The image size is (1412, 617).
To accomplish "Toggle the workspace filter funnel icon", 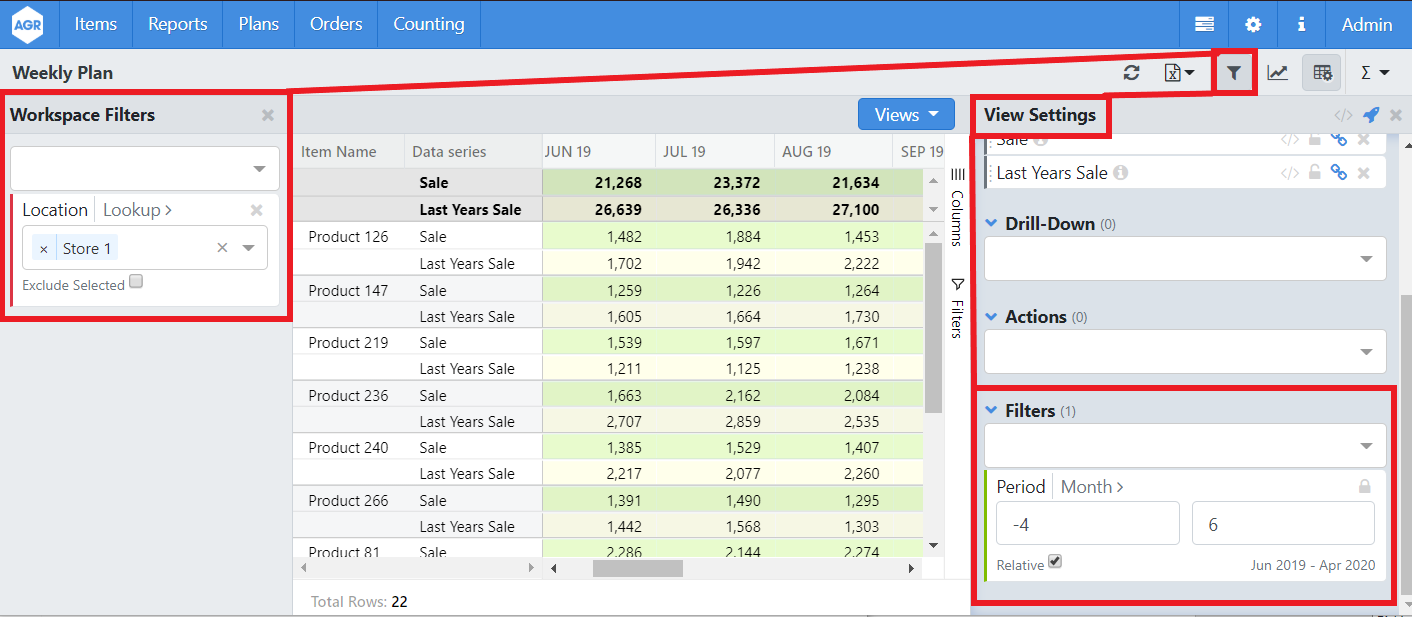I will coord(1234,73).
